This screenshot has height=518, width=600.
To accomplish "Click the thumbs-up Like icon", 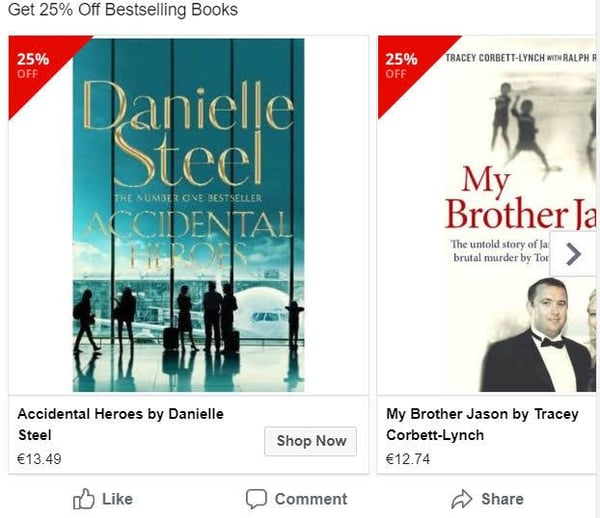I will pos(84,499).
